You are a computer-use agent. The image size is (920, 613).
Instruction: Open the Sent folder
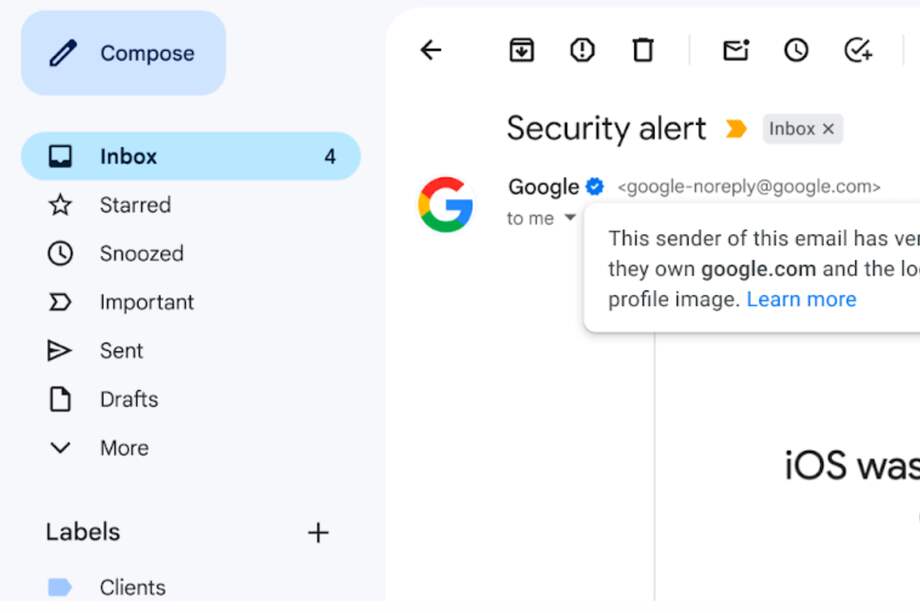(x=121, y=350)
